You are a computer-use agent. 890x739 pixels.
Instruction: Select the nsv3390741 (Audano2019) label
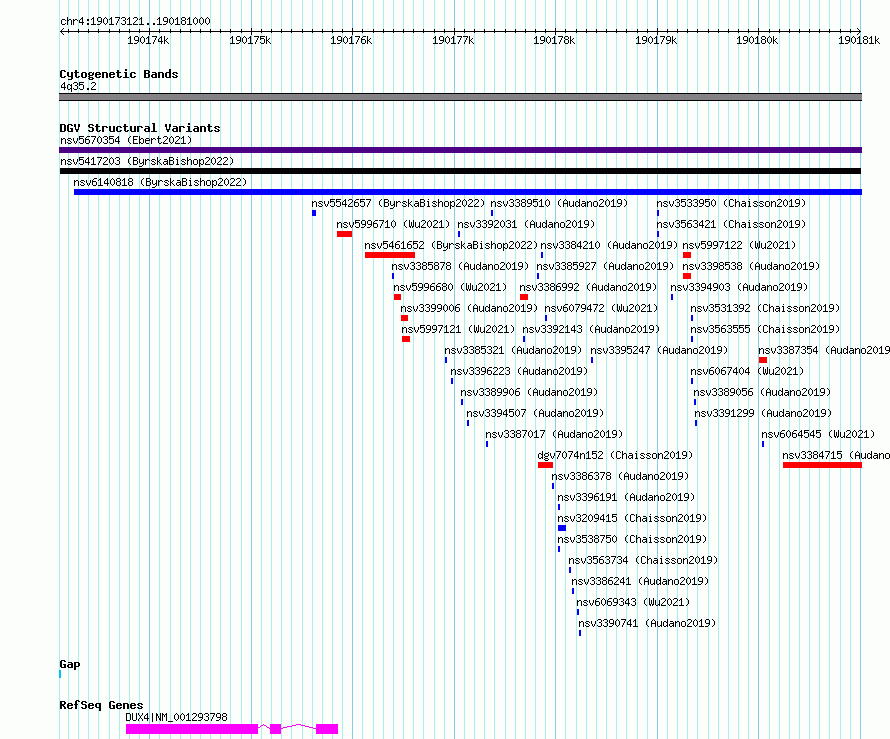[x=647, y=623]
